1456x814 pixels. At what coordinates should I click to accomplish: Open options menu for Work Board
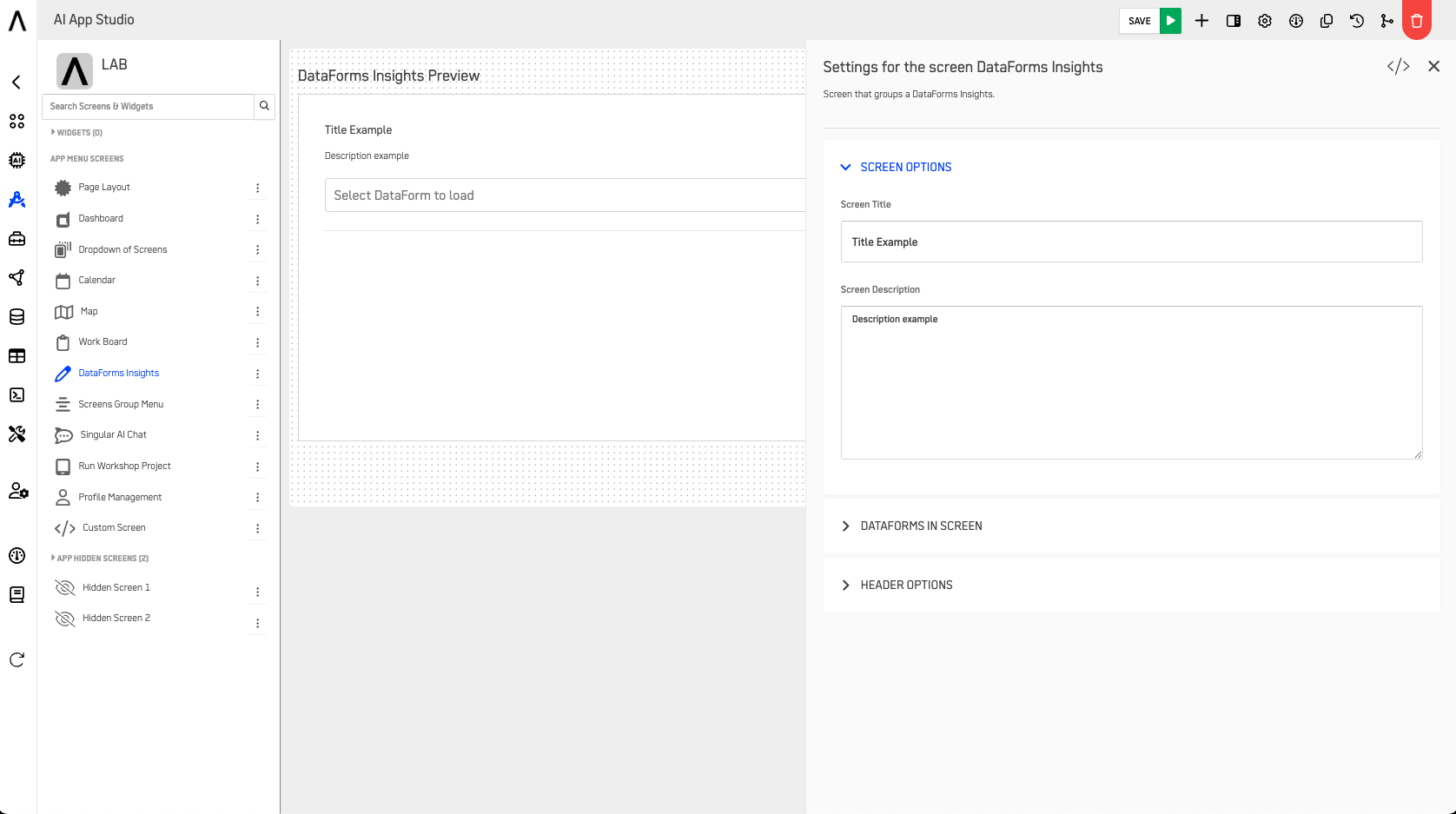pos(257,343)
